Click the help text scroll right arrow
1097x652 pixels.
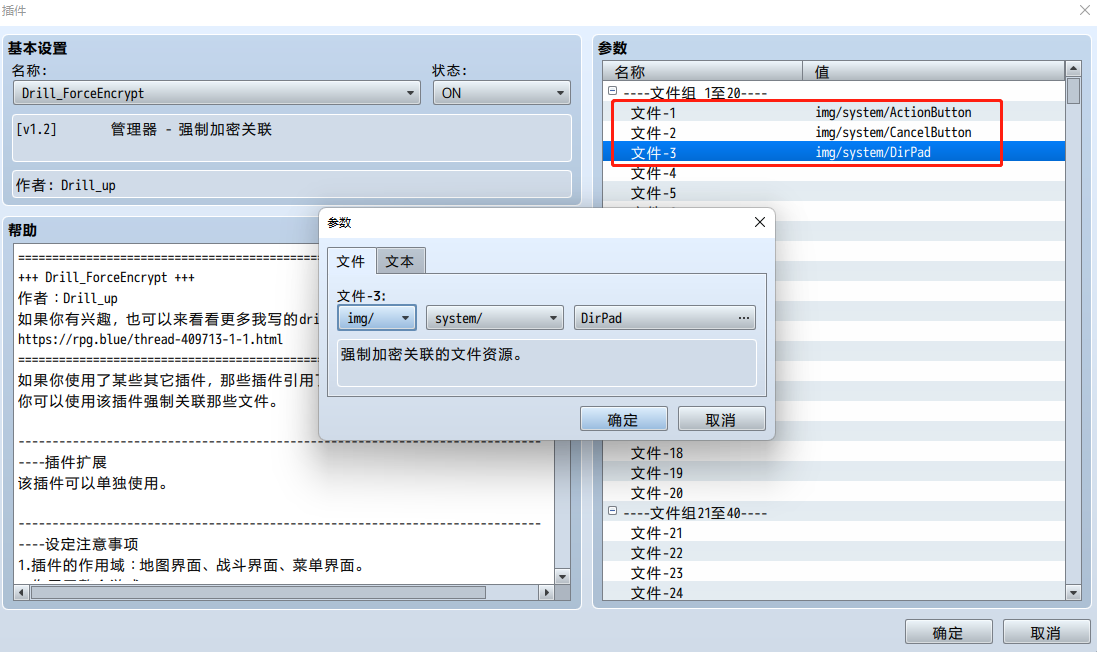click(x=546, y=593)
